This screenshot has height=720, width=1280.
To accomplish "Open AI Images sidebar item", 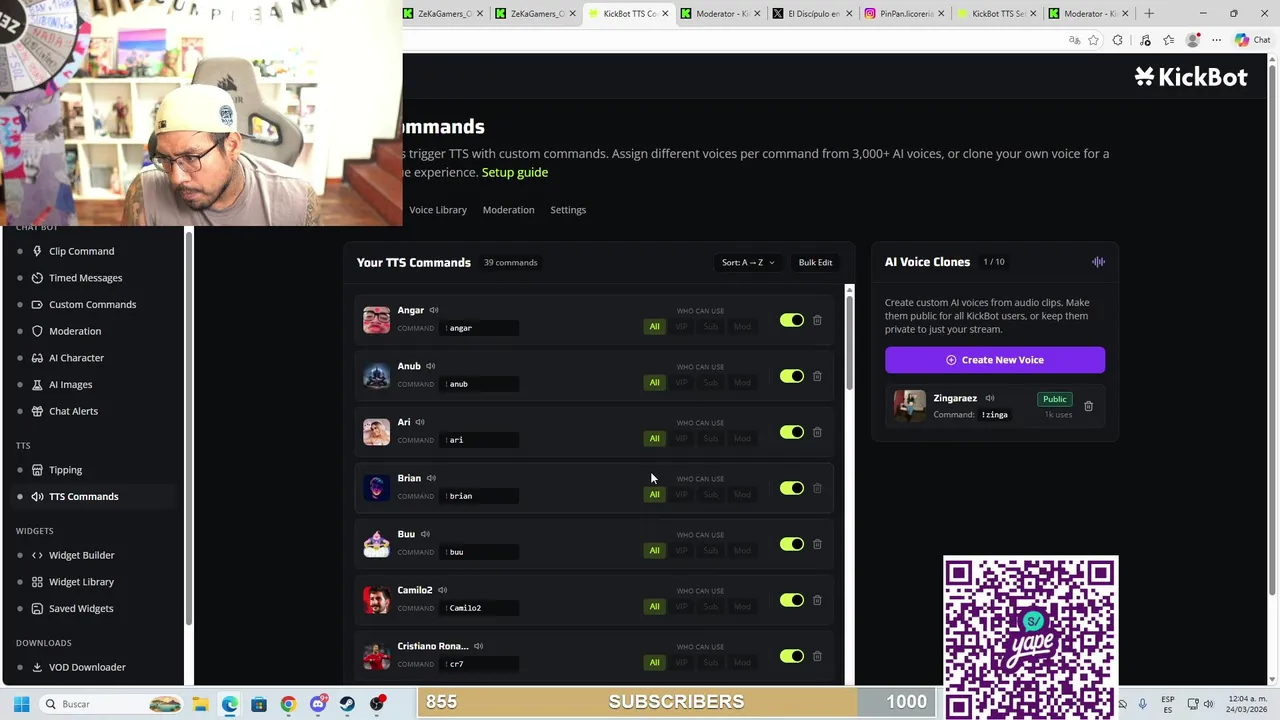I will coord(70,384).
